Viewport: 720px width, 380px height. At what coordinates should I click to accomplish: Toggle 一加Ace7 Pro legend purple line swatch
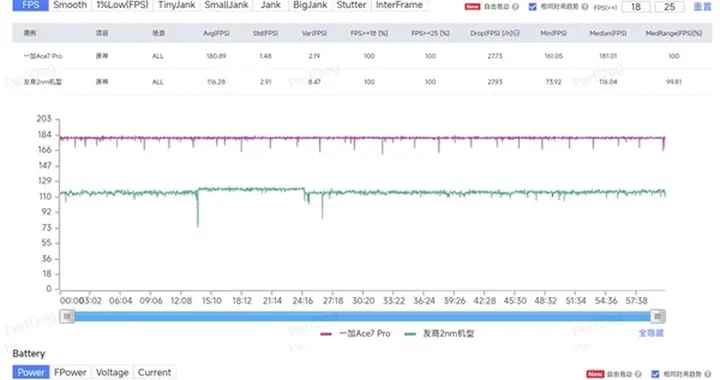pos(326,334)
